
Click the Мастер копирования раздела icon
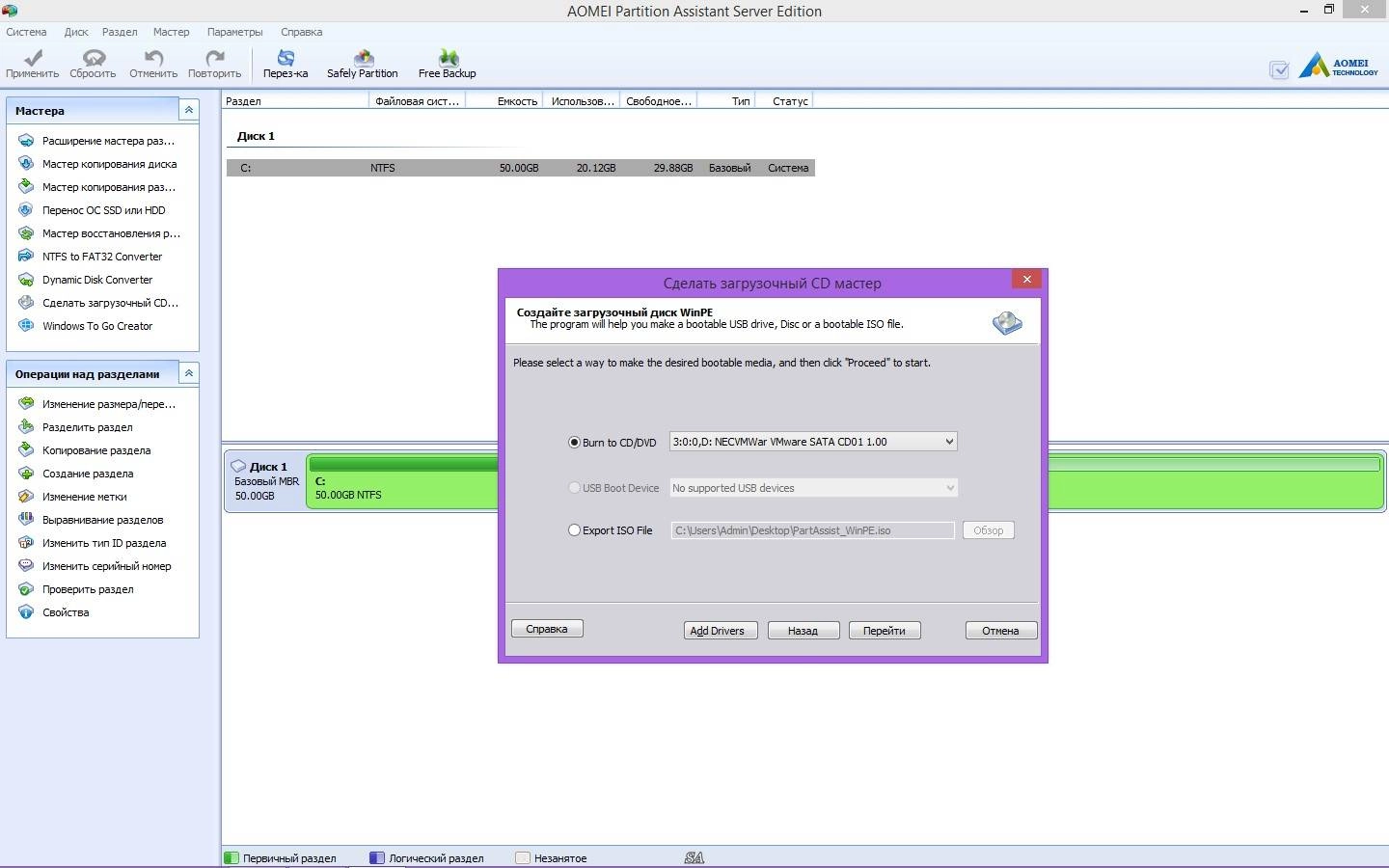(26, 187)
